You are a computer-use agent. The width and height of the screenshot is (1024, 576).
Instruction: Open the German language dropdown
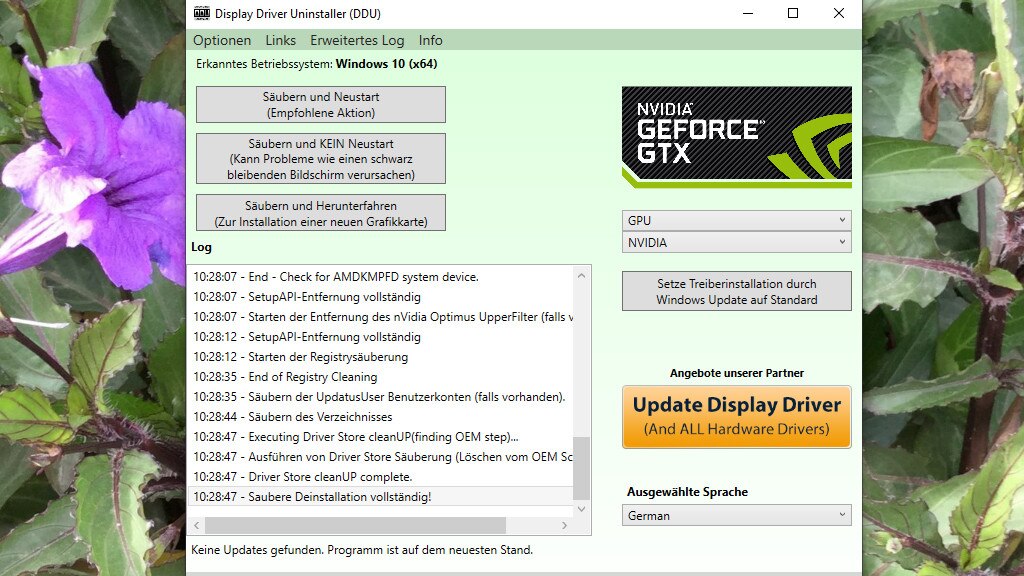(x=737, y=515)
